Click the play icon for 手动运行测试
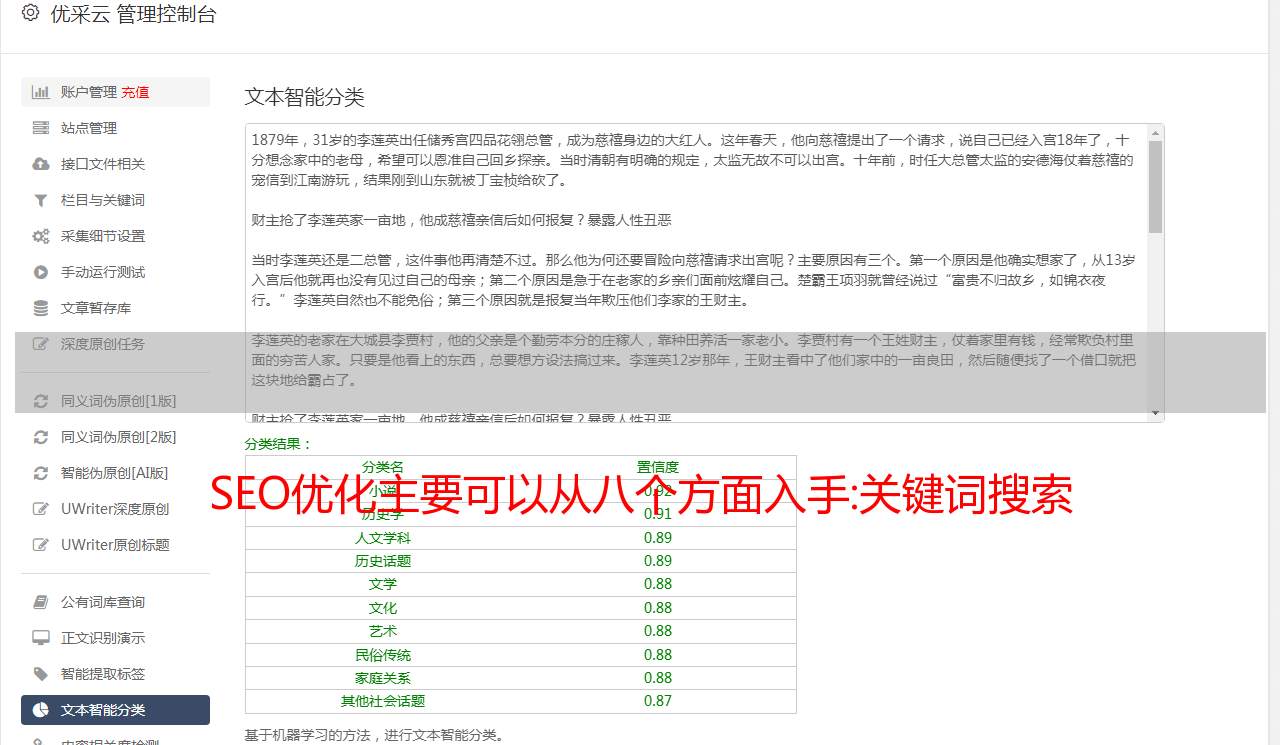The height and width of the screenshot is (745, 1280). [x=41, y=272]
